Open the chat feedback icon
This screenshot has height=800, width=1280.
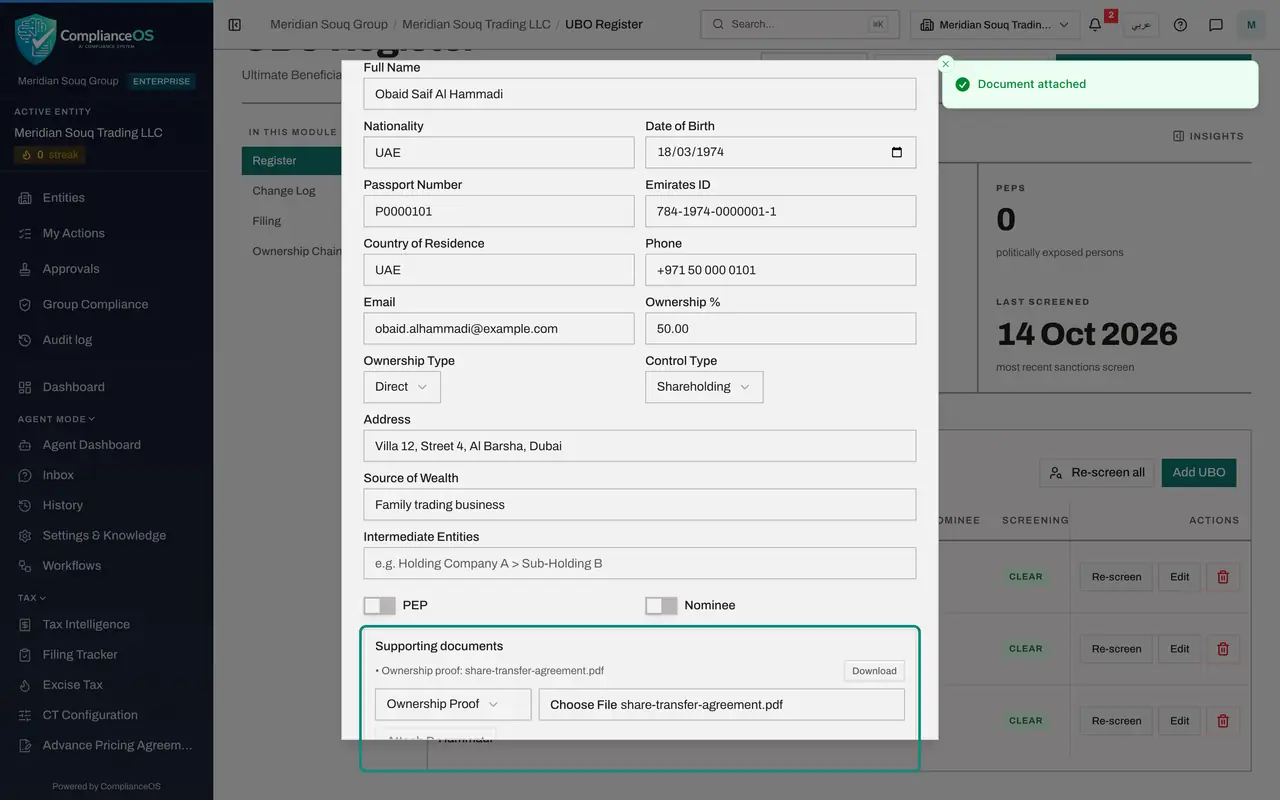[1216, 24]
